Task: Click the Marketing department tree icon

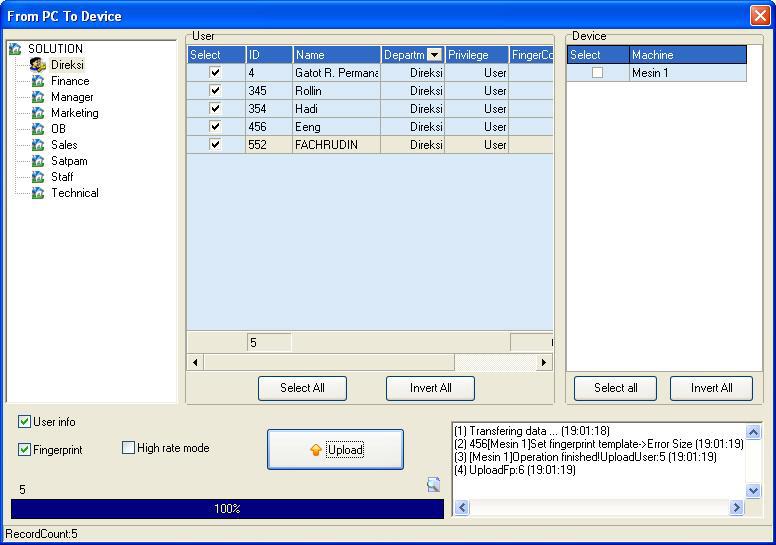Action: tap(38, 113)
